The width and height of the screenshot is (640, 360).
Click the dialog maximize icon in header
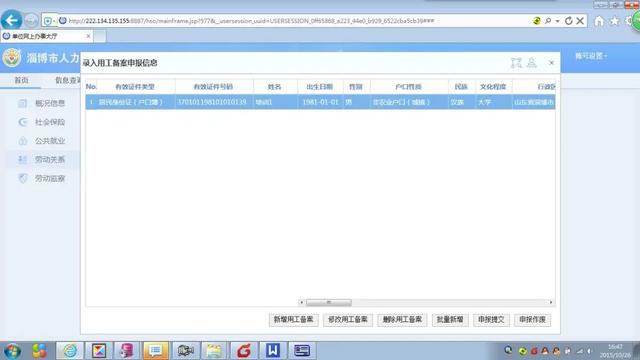[516, 63]
